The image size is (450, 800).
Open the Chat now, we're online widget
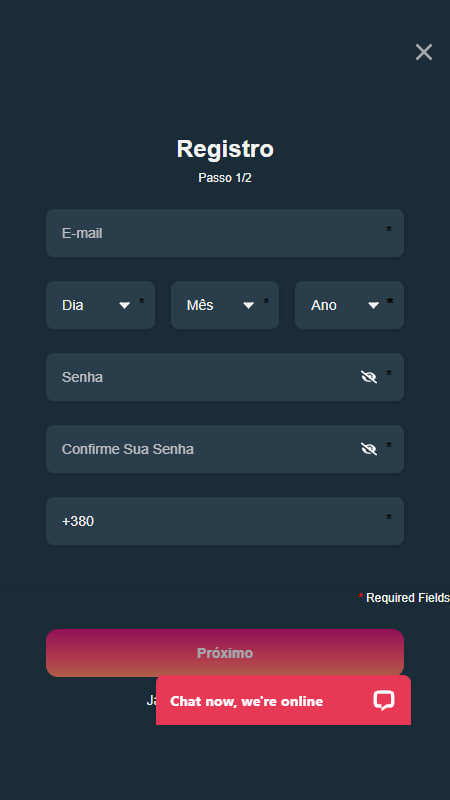click(x=283, y=700)
